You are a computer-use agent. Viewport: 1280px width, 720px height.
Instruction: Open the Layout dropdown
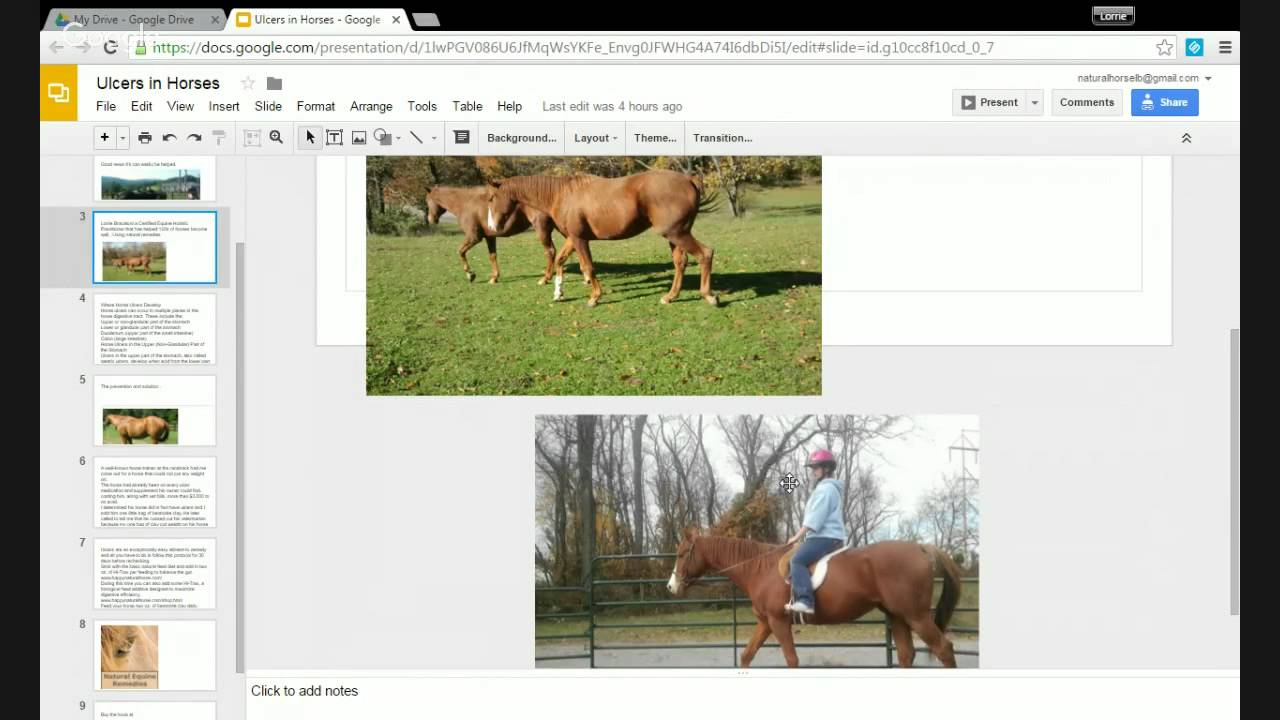click(595, 138)
